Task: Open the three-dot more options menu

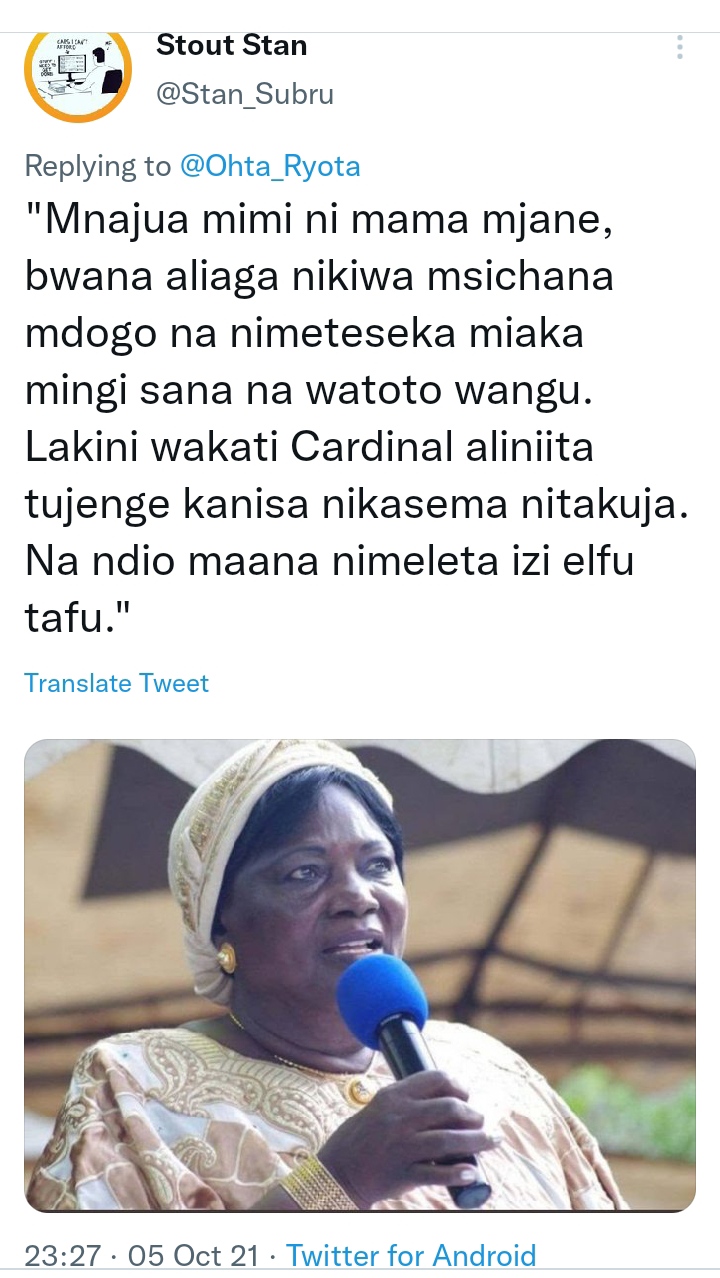Action: click(x=680, y=47)
